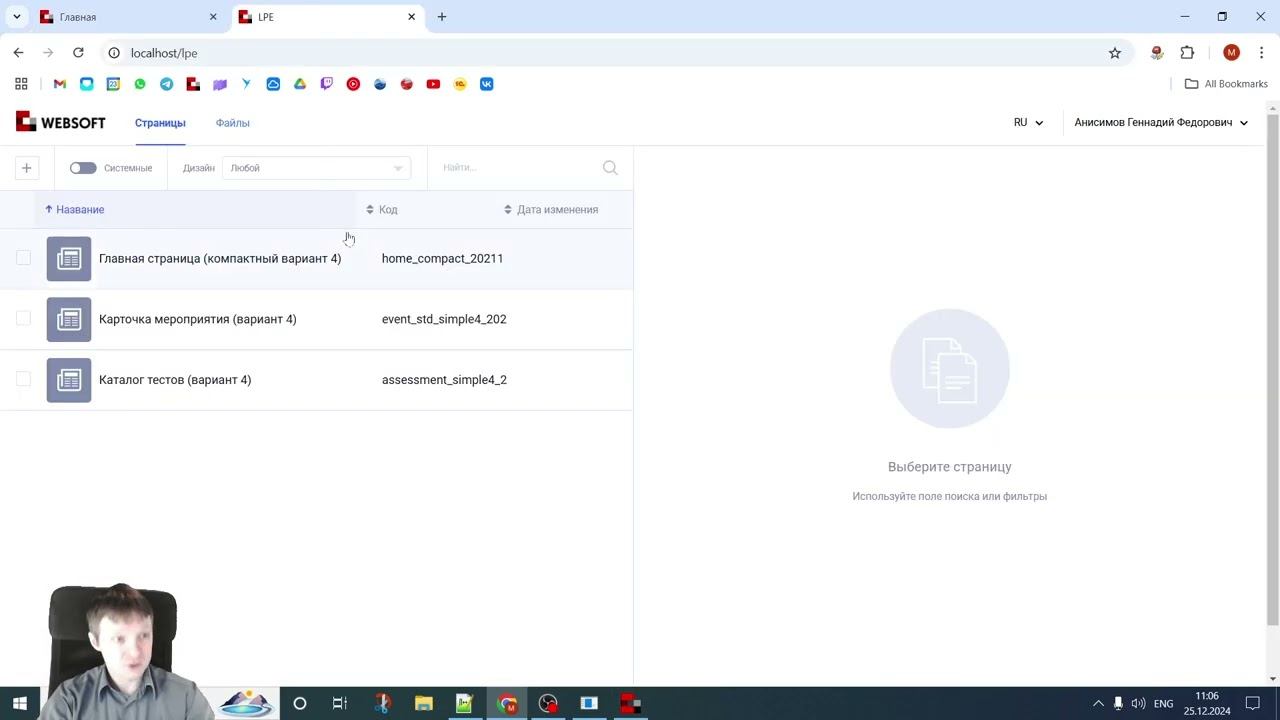Open the Windows Start menu

click(x=19, y=703)
